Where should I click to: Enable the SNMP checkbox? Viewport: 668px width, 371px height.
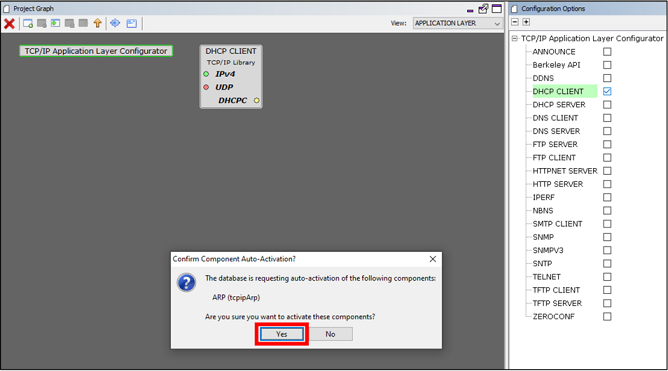coord(607,237)
